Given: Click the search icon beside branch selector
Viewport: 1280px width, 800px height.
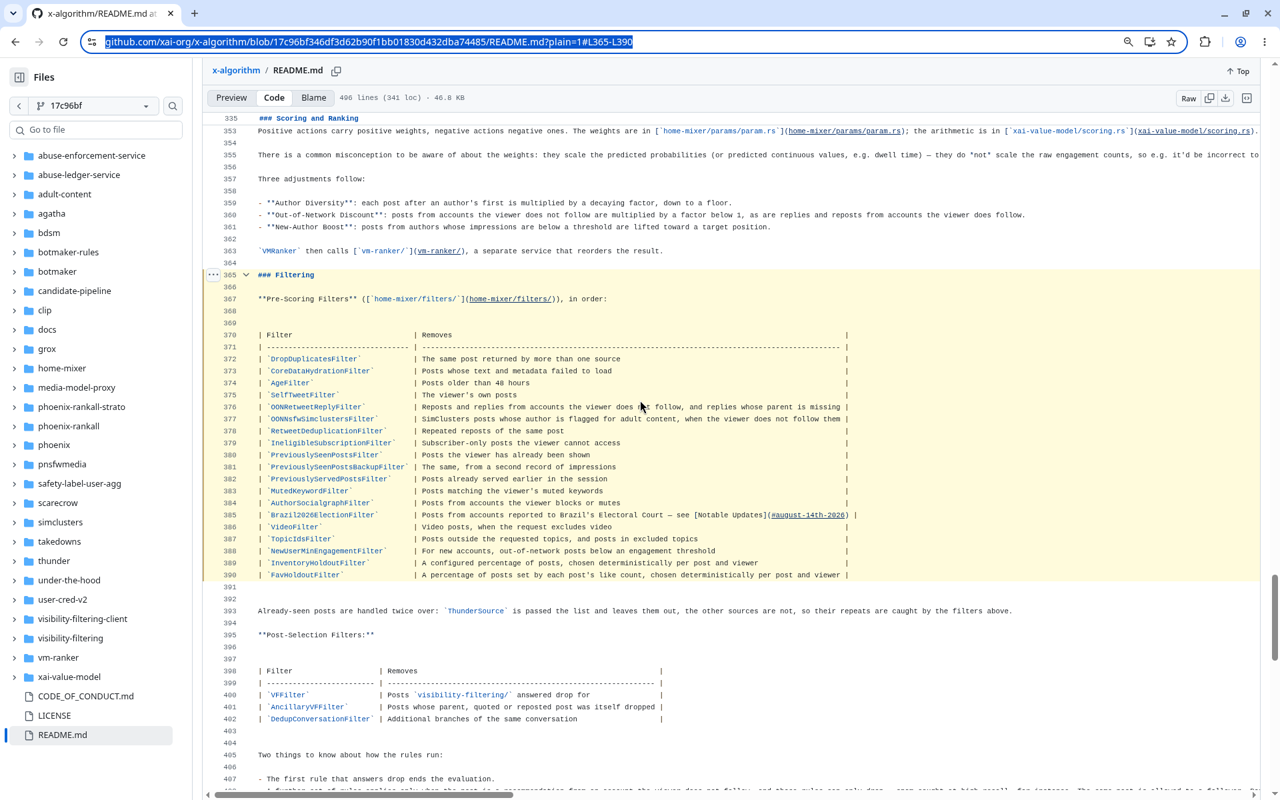Looking at the screenshot, I should coord(173,106).
